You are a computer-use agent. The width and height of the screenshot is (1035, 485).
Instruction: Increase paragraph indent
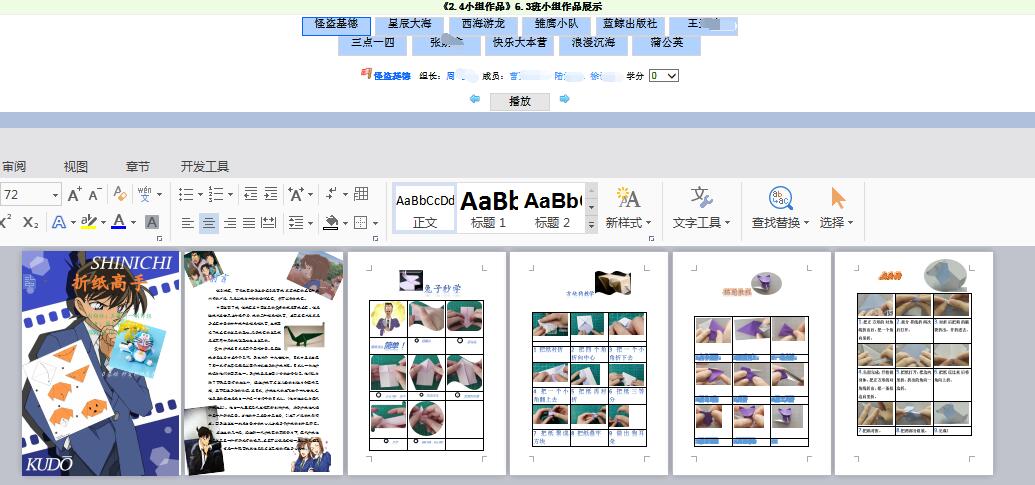271,194
